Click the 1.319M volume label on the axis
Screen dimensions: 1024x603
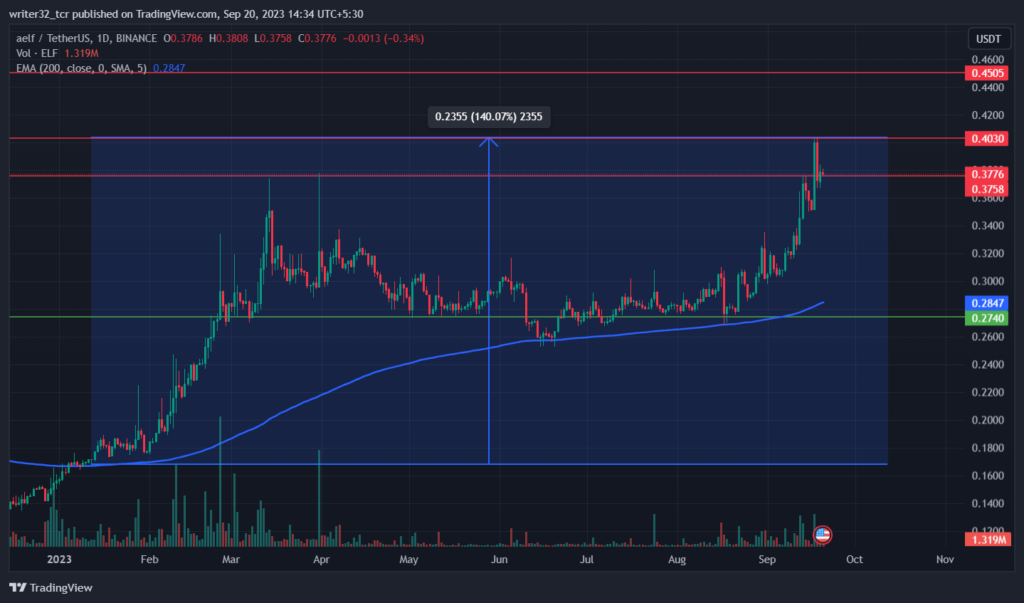[x=987, y=540]
